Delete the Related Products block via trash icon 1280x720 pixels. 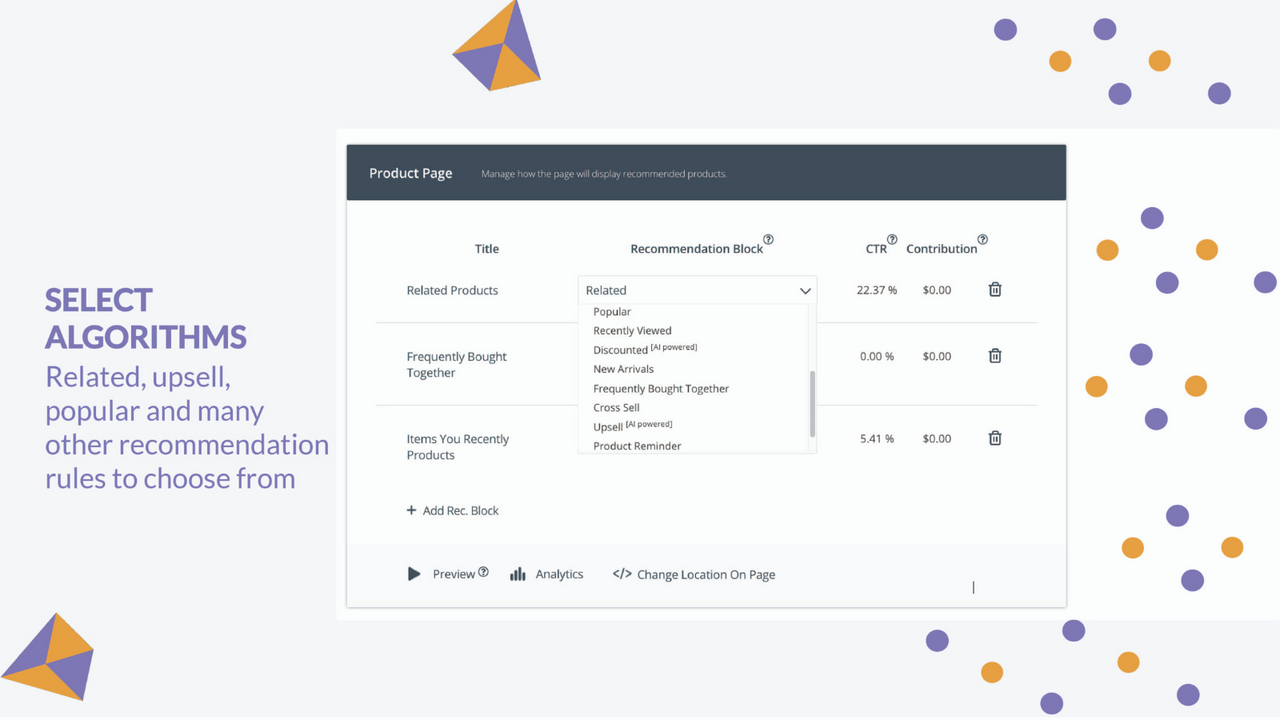pos(994,289)
